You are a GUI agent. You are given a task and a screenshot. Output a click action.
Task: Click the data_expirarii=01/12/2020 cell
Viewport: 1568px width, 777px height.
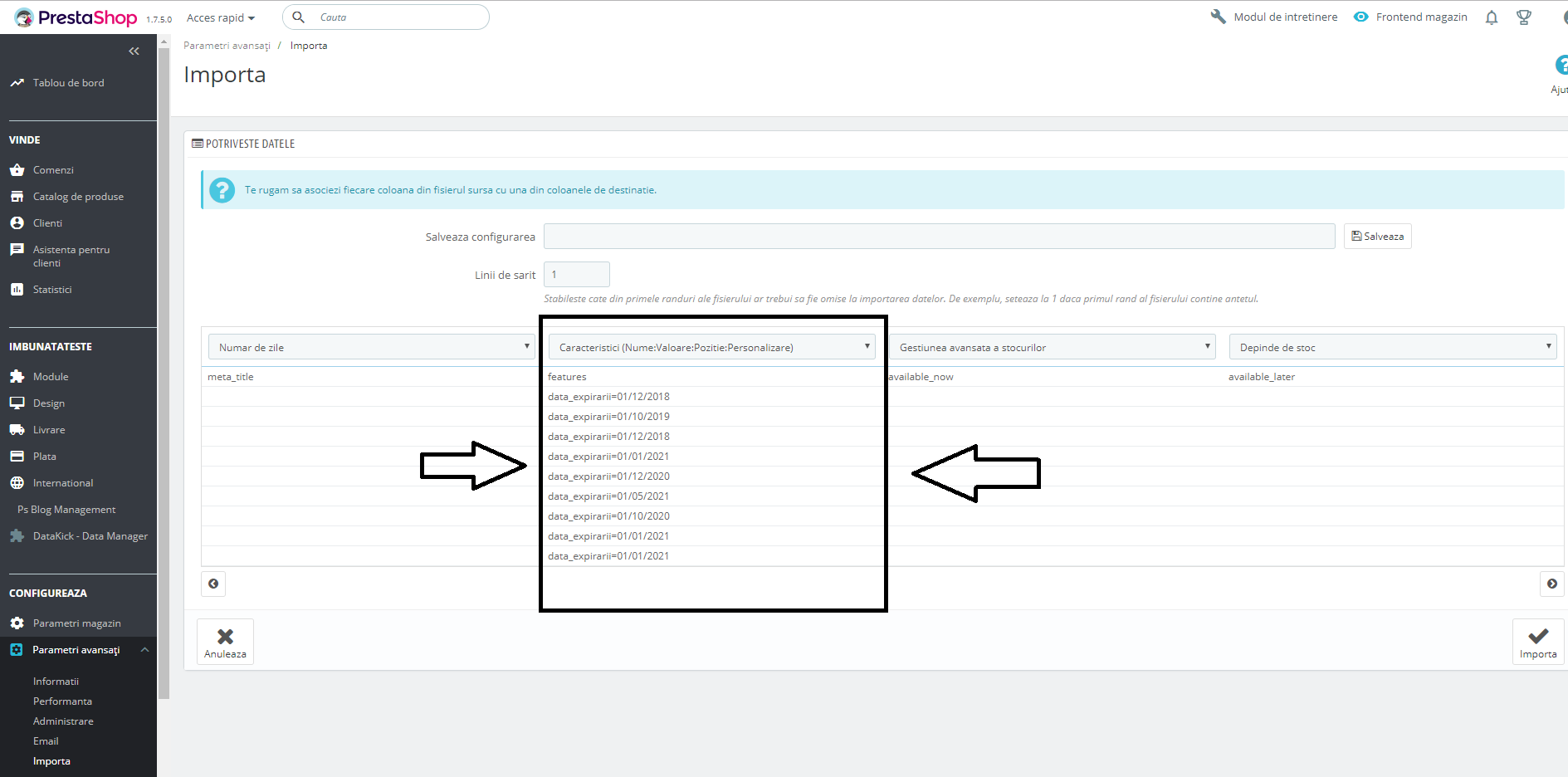coord(713,476)
